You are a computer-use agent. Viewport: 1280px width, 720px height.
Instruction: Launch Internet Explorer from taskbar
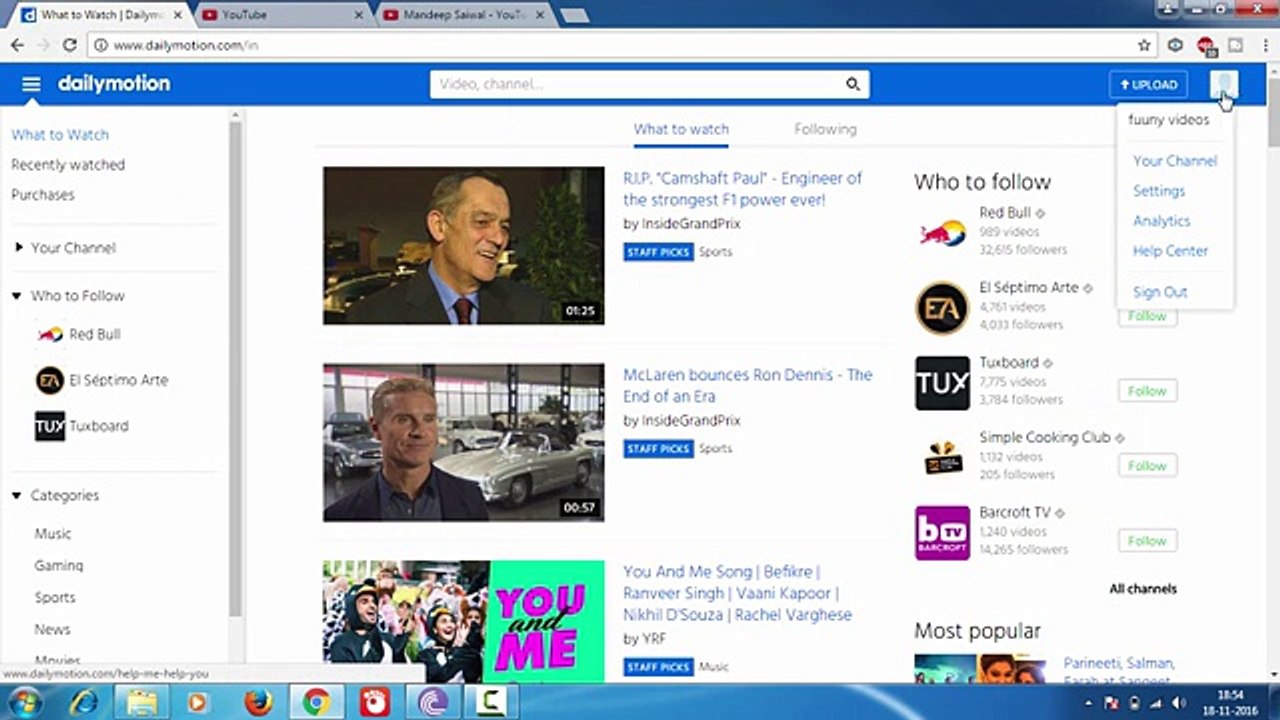point(83,703)
